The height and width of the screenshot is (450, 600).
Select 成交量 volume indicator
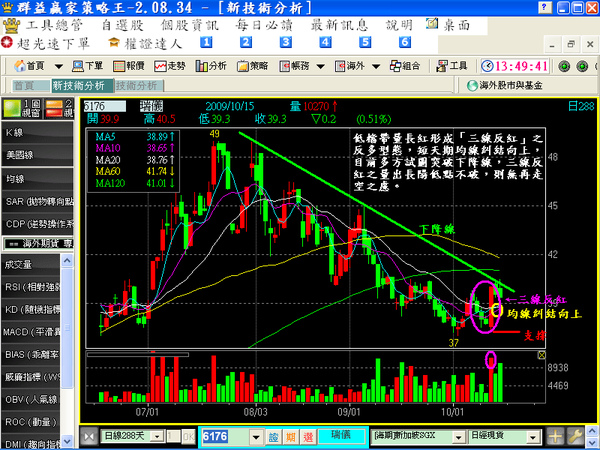(x=31, y=264)
